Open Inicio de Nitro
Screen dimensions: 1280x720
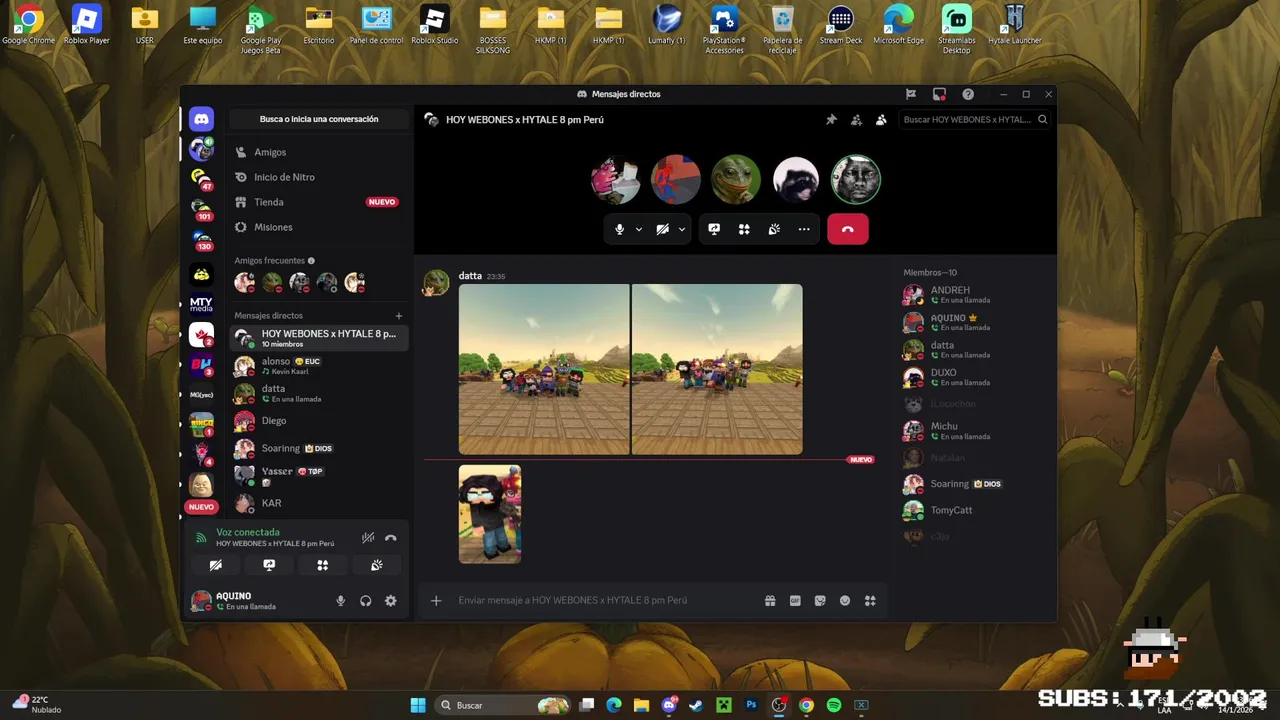click(x=318, y=177)
